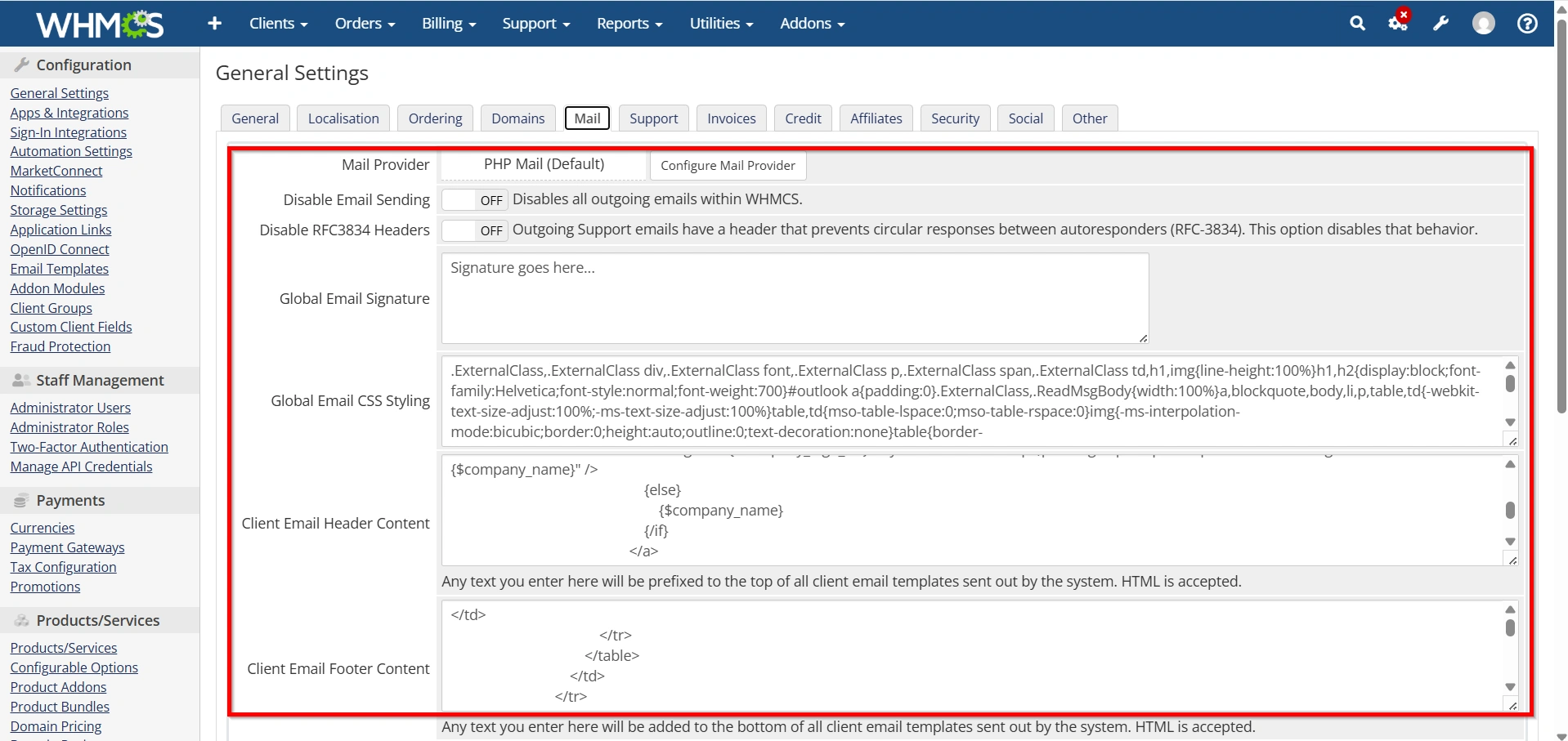Click Header Content textarea scrollbar up arrow
The width and height of the screenshot is (1568, 741).
[1510, 464]
